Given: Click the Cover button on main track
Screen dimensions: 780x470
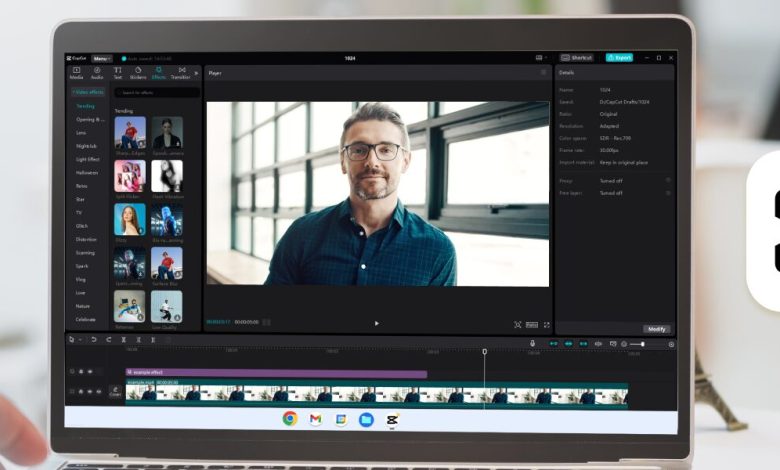Looking at the screenshot, I should [x=115, y=391].
